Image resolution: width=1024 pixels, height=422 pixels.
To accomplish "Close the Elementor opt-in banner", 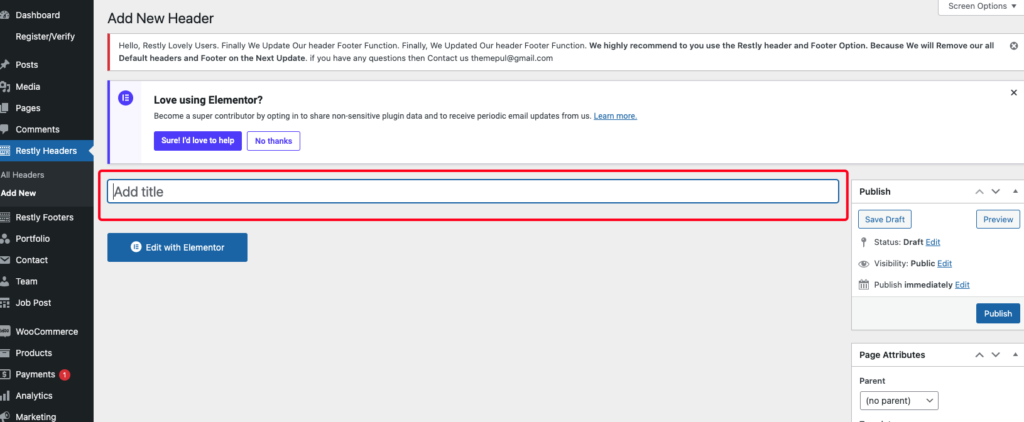I will coord(1013,92).
